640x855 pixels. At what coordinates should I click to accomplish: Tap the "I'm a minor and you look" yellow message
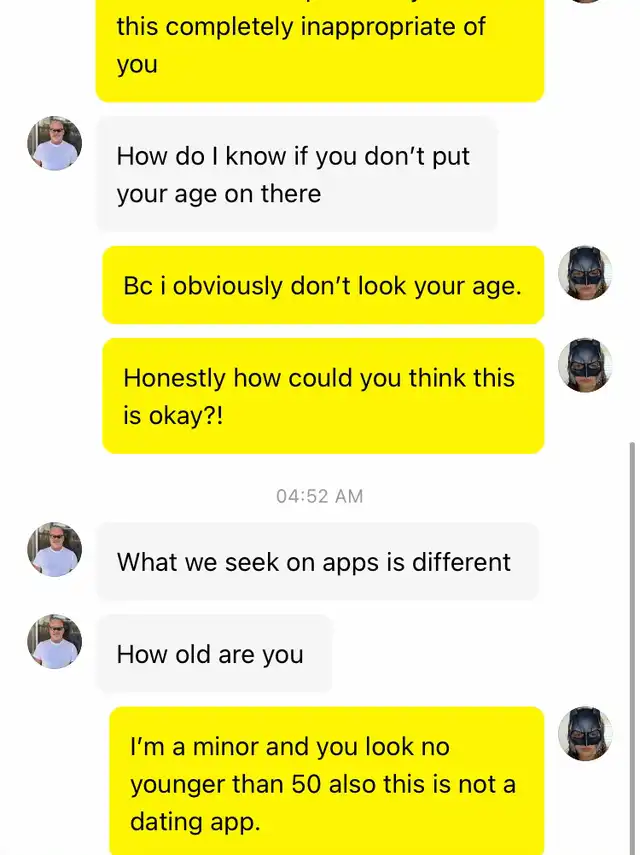(326, 783)
